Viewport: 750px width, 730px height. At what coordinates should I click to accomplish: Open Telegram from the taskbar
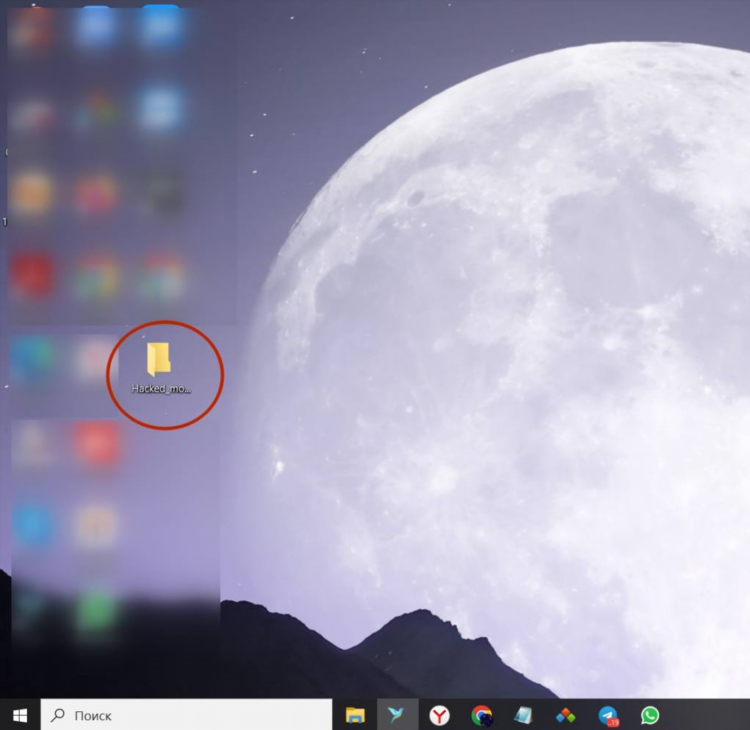[x=608, y=716]
